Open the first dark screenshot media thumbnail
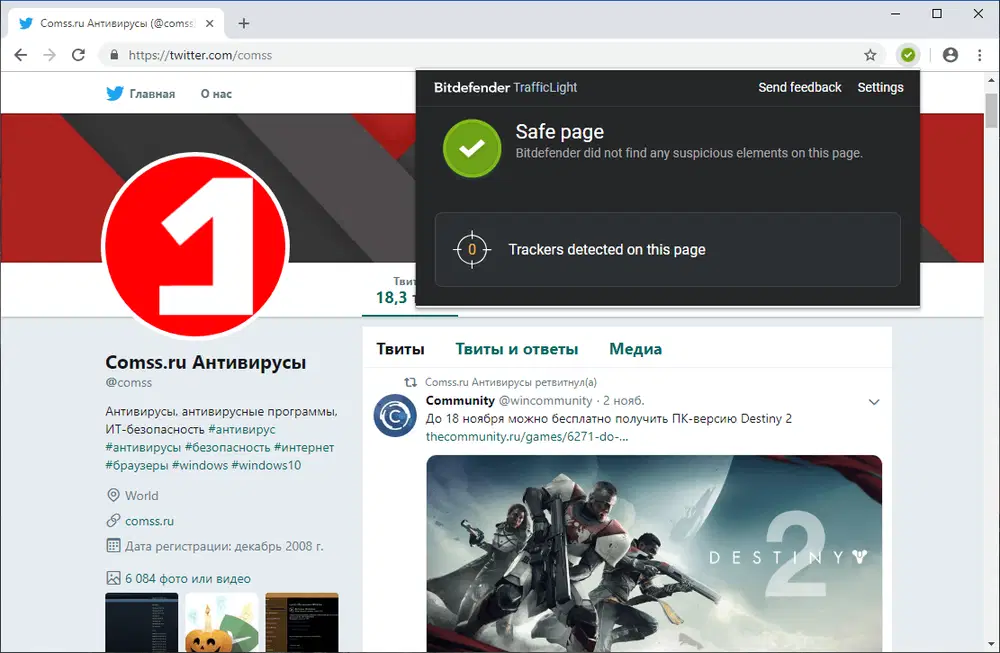The width and height of the screenshot is (1000, 653). pos(142,622)
